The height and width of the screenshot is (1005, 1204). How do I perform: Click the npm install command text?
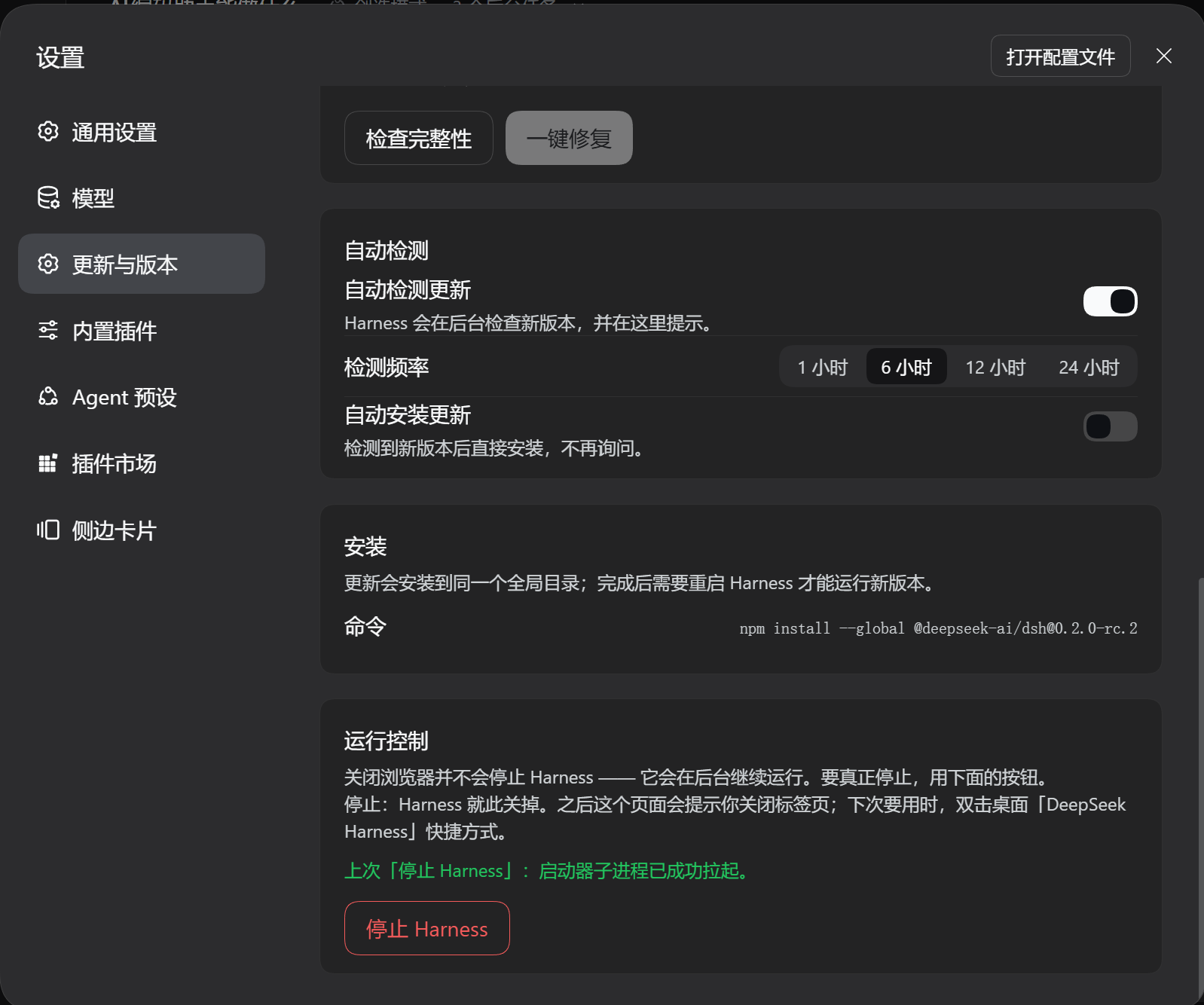pos(938,628)
